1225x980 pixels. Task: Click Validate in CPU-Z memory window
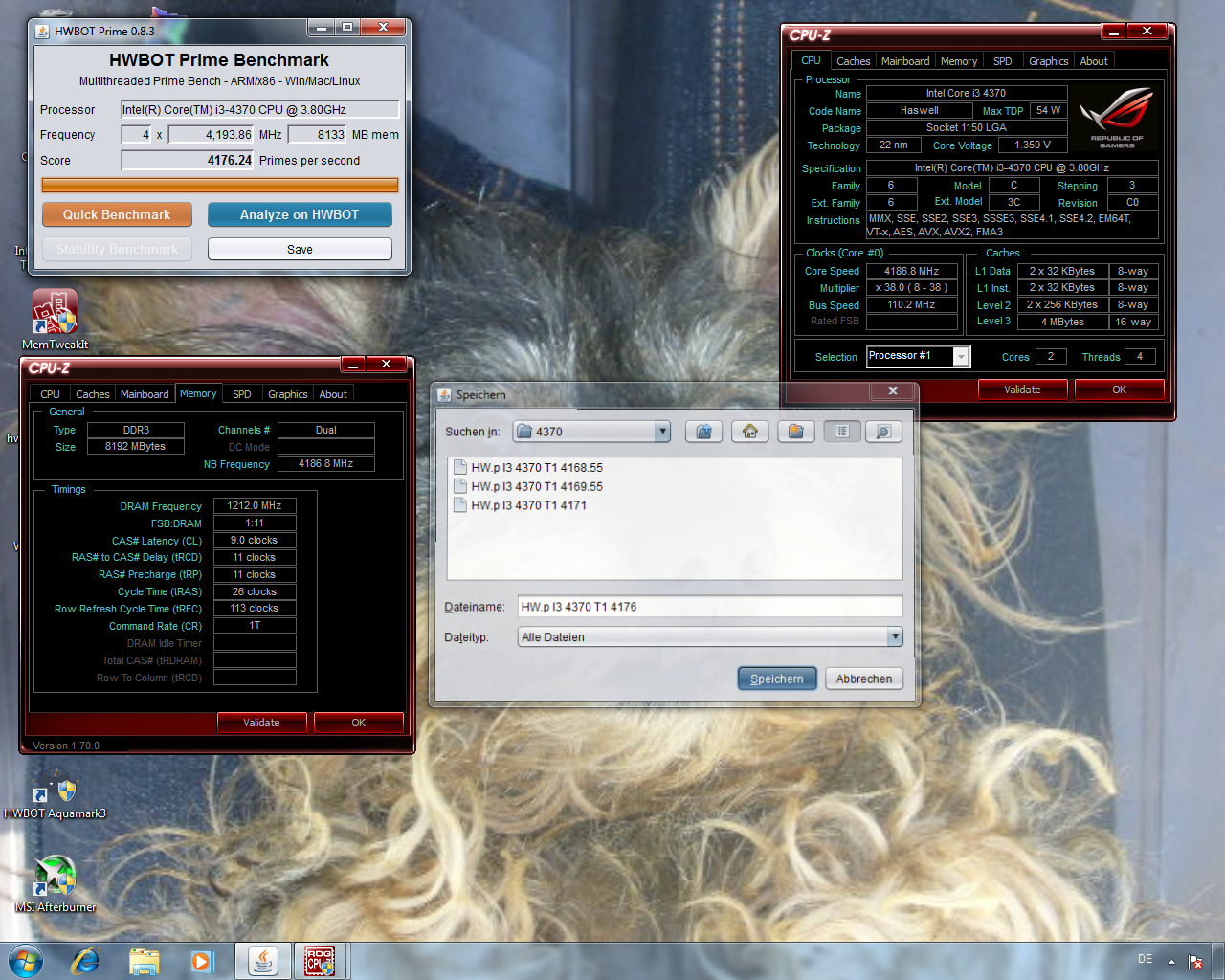coord(261,723)
